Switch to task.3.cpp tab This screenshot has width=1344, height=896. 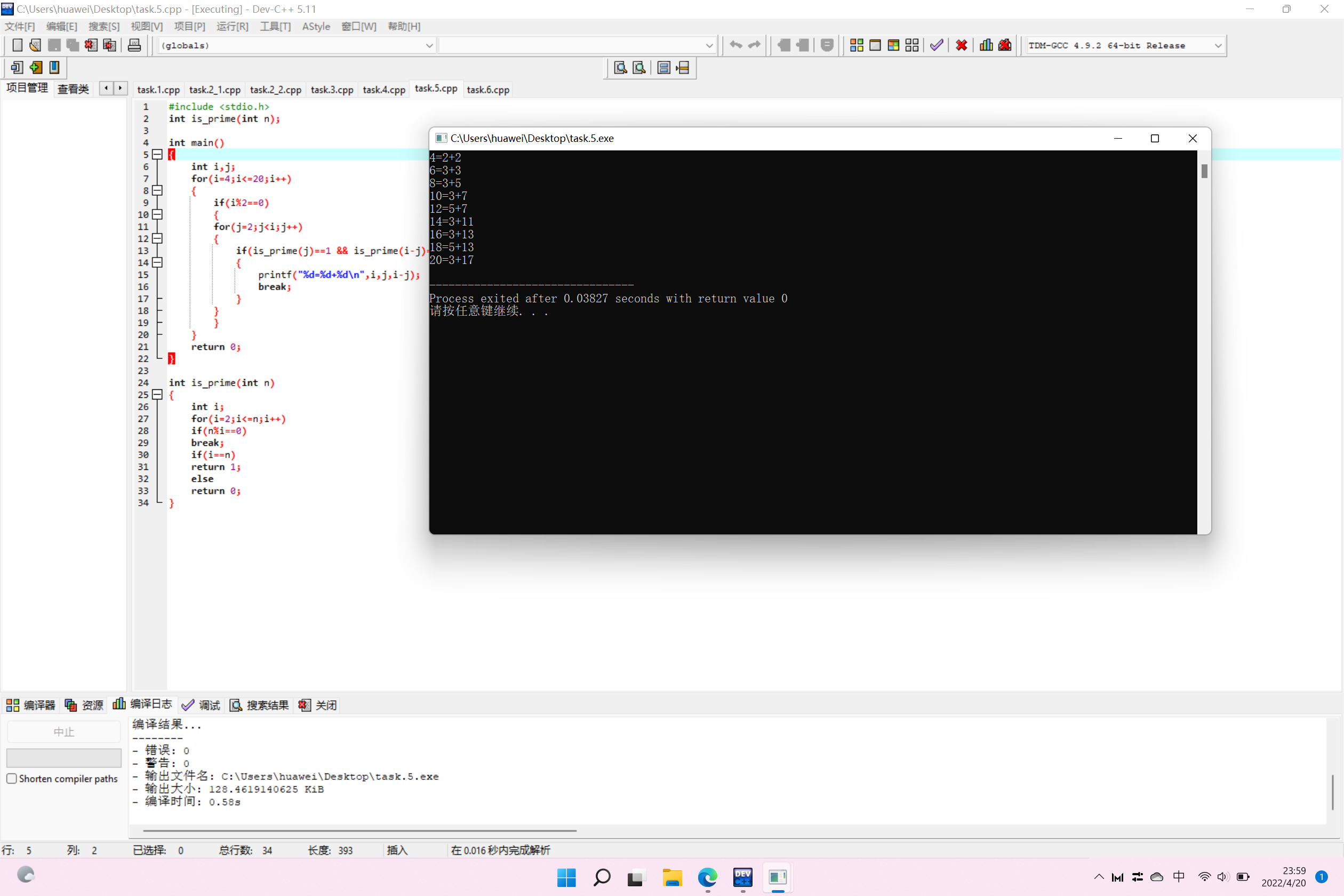pyautogui.click(x=331, y=90)
